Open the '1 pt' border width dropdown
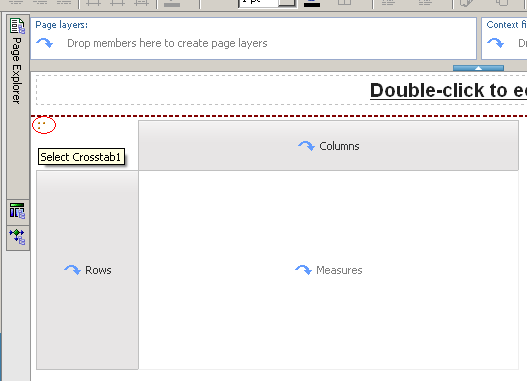The height and width of the screenshot is (381, 527). click(x=287, y=2)
